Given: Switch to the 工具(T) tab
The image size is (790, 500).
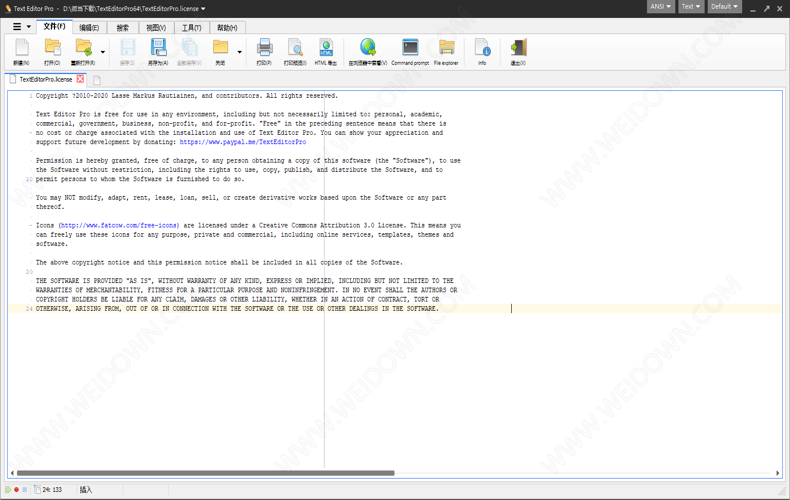Looking at the screenshot, I should [x=191, y=28].
